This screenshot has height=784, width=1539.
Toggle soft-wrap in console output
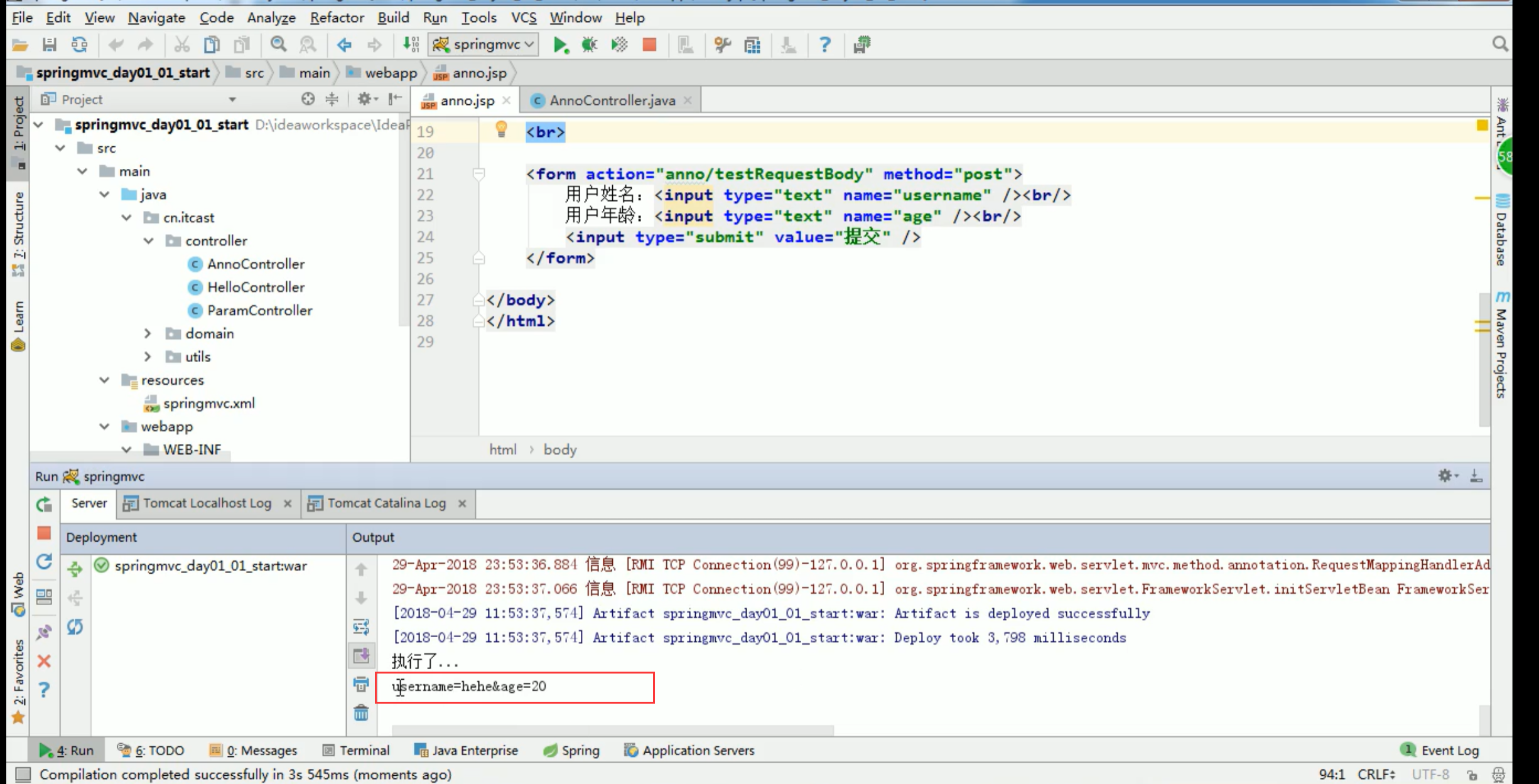(x=361, y=626)
